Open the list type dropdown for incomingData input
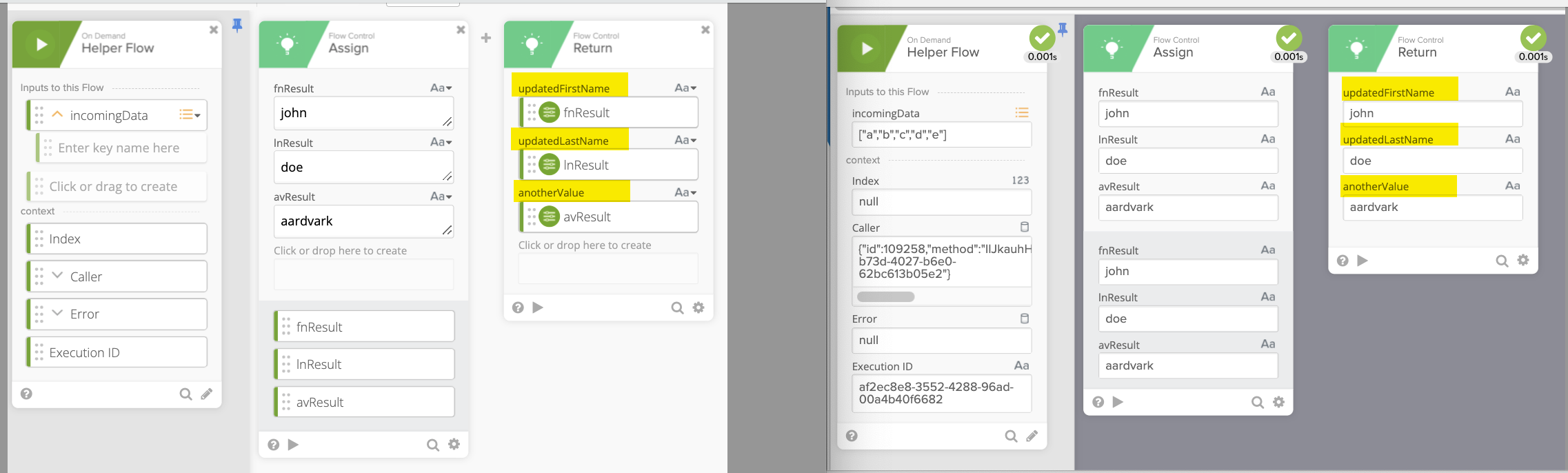 [x=190, y=115]
